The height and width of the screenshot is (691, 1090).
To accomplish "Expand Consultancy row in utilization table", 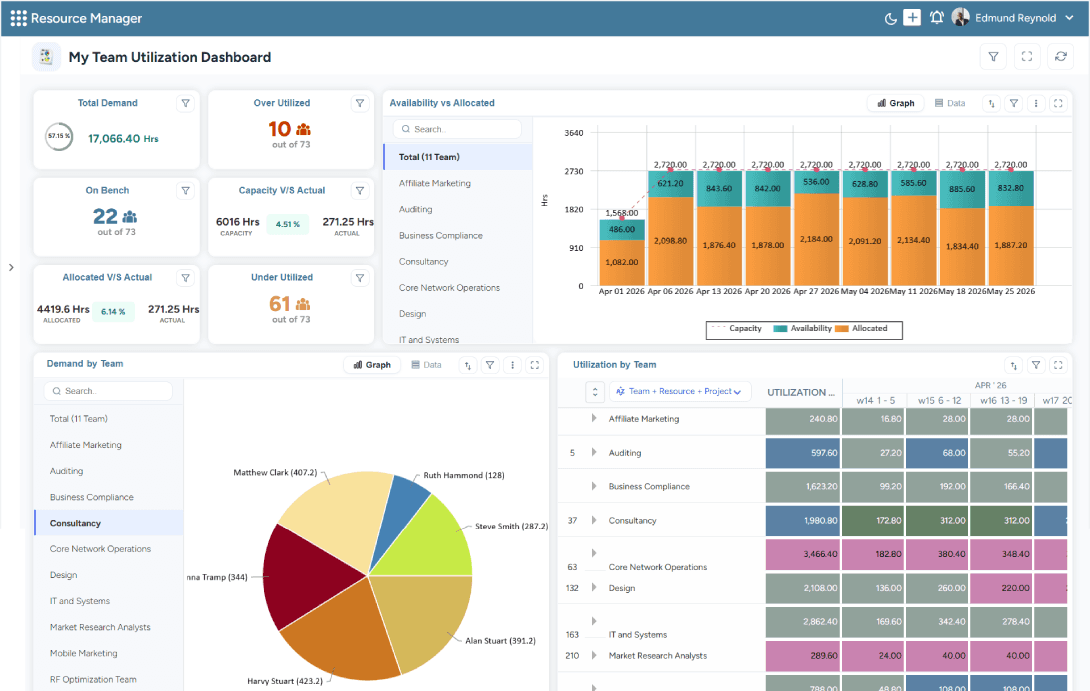I will click(x=594, y=520).
